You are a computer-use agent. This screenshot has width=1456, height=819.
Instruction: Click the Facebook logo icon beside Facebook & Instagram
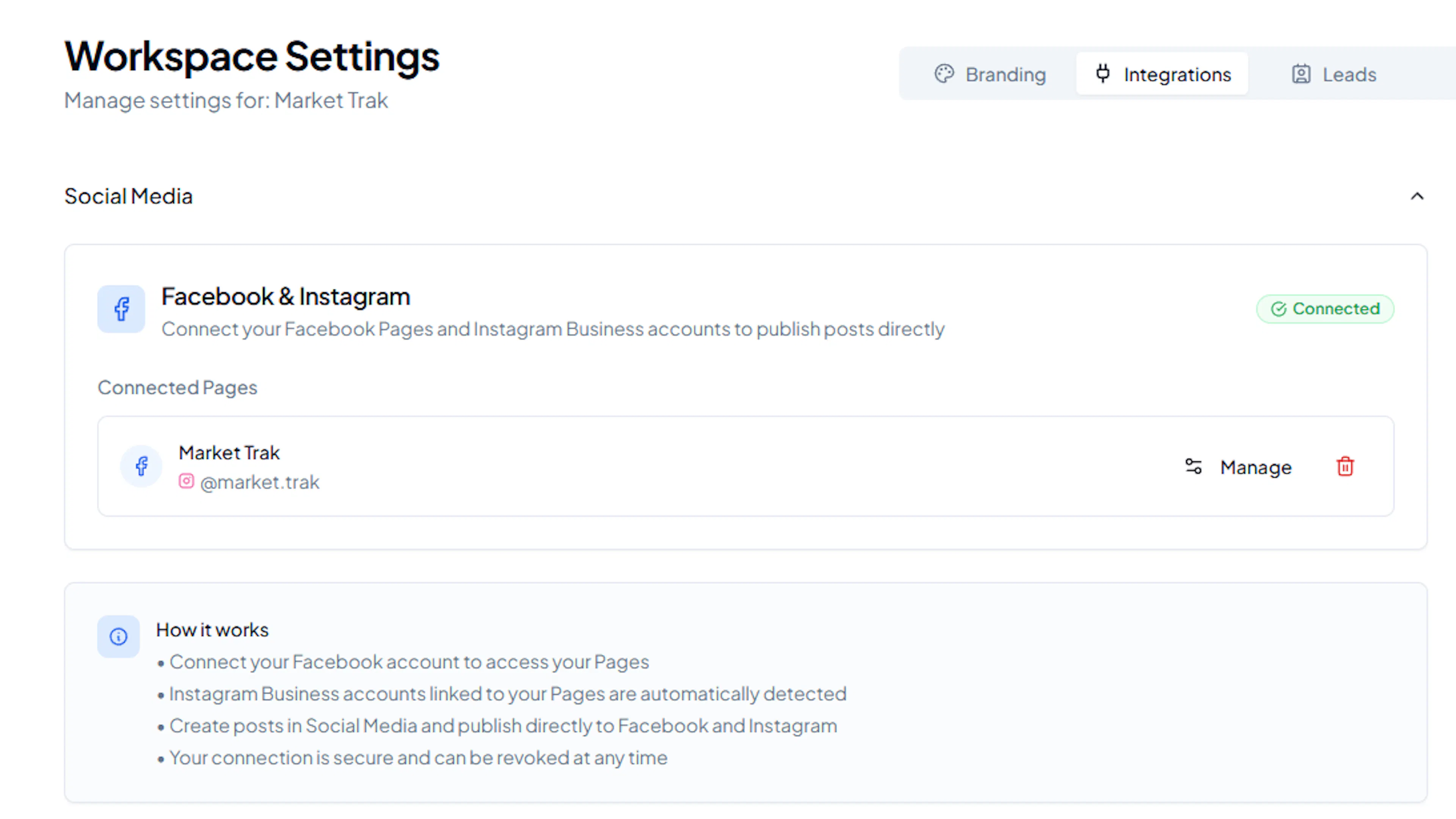coord(121,309)
